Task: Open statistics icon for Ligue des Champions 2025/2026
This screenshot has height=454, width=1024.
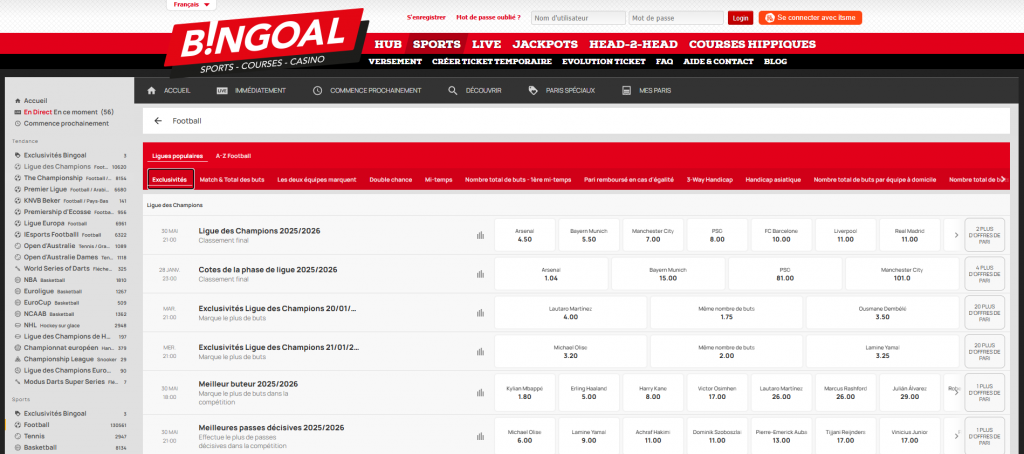Action: 480,235
